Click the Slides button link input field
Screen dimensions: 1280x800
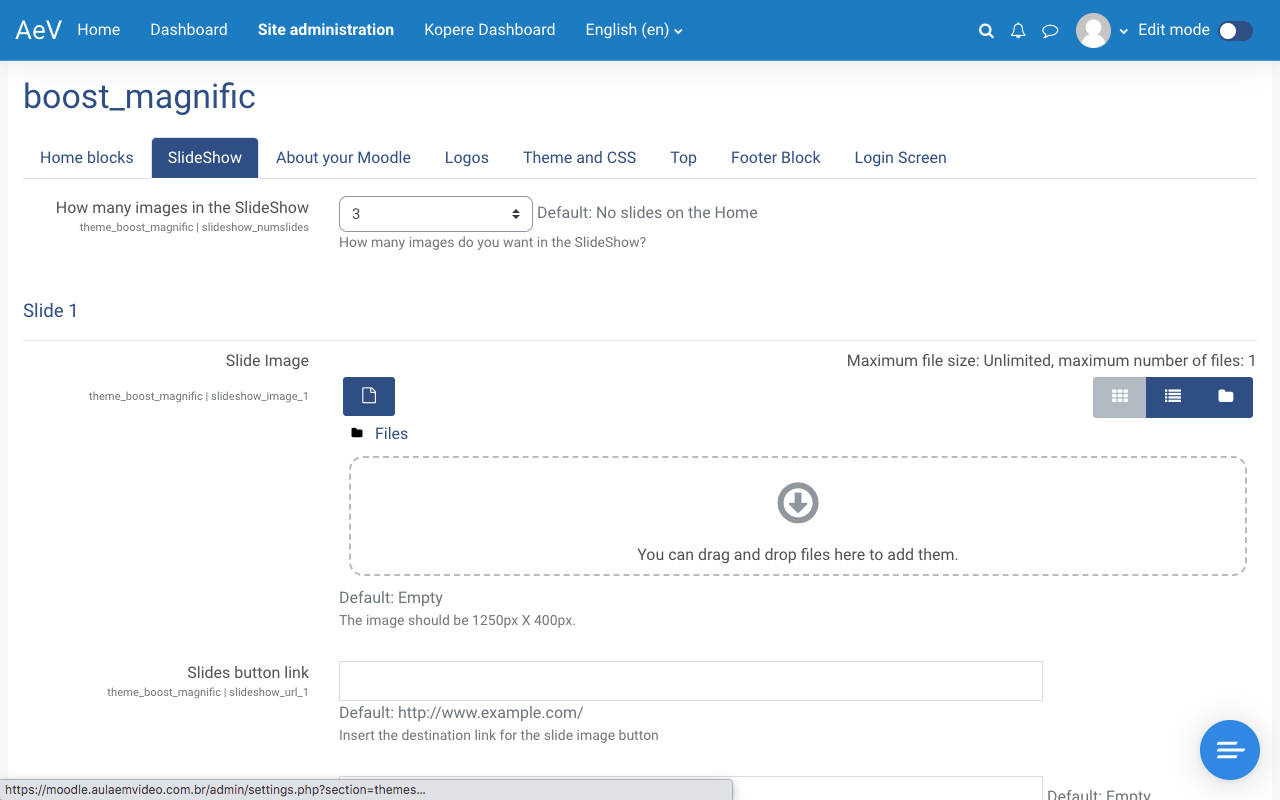[x=690, y=680]
